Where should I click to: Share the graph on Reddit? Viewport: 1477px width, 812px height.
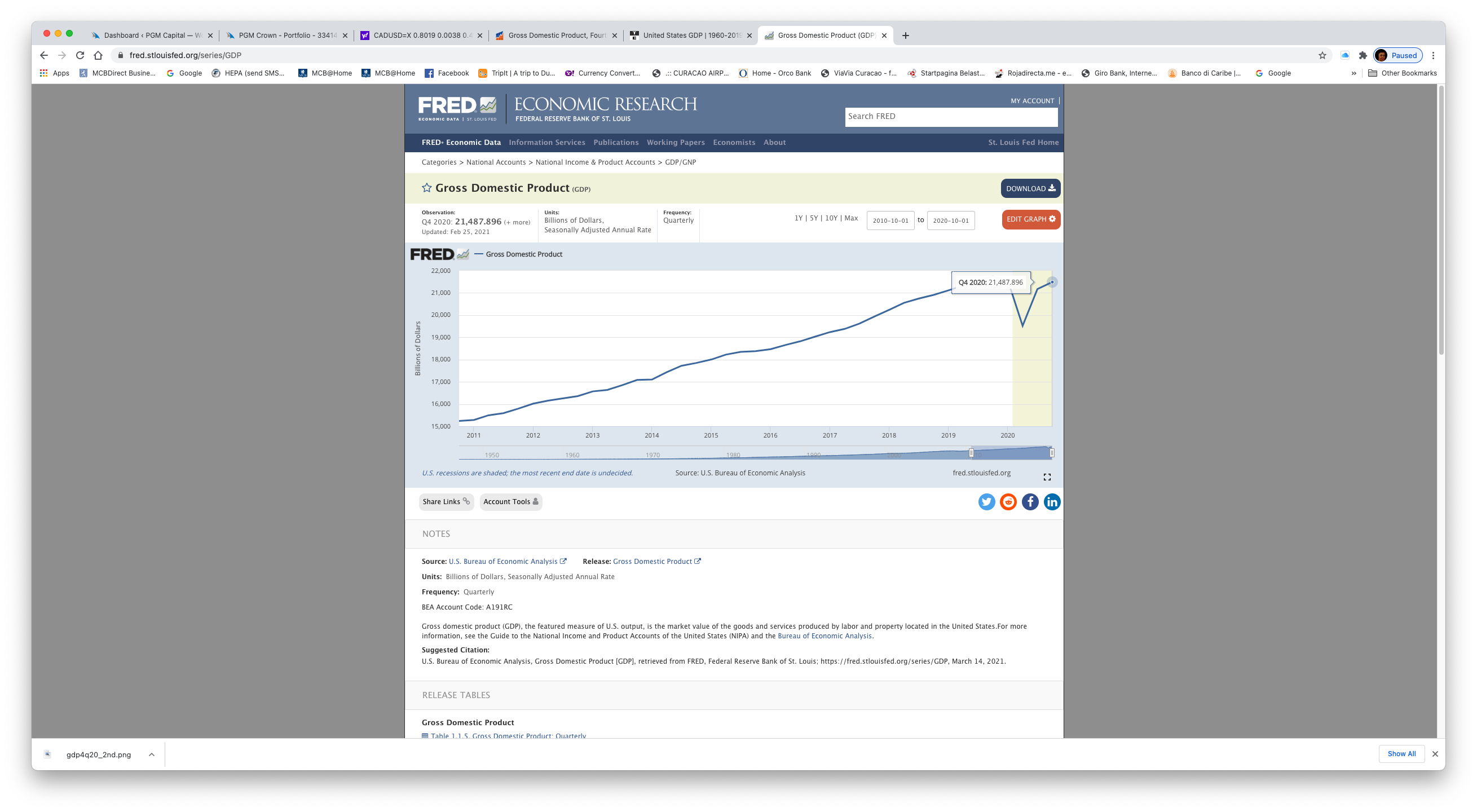click(1008, 502)
